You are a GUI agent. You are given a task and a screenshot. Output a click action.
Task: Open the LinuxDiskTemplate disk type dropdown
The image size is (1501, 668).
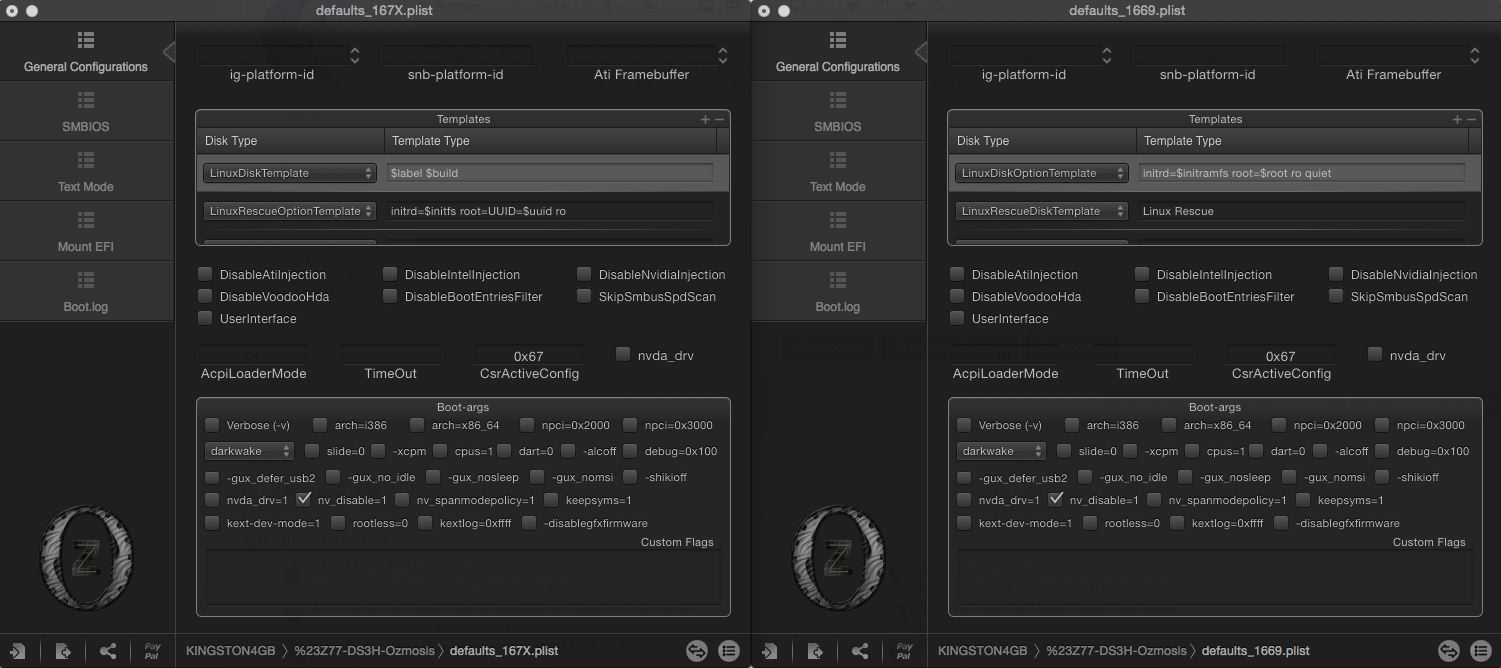tap(289, 173)
